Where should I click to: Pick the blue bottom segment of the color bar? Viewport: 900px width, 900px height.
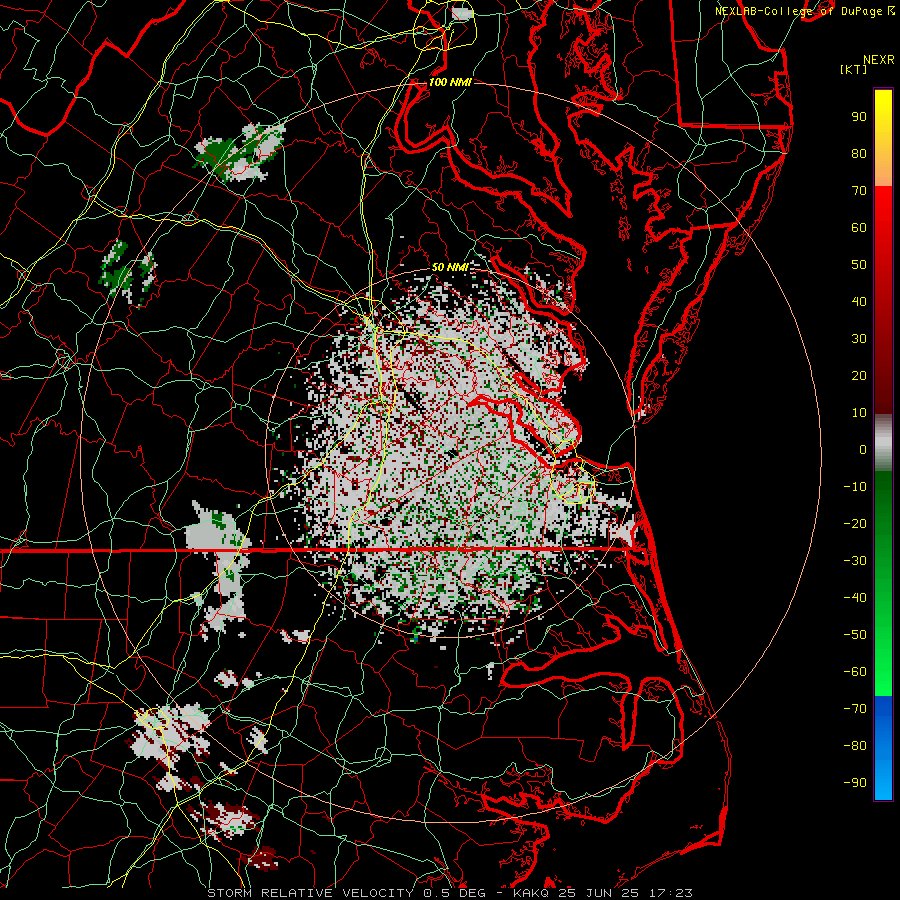tap(883, 748)
